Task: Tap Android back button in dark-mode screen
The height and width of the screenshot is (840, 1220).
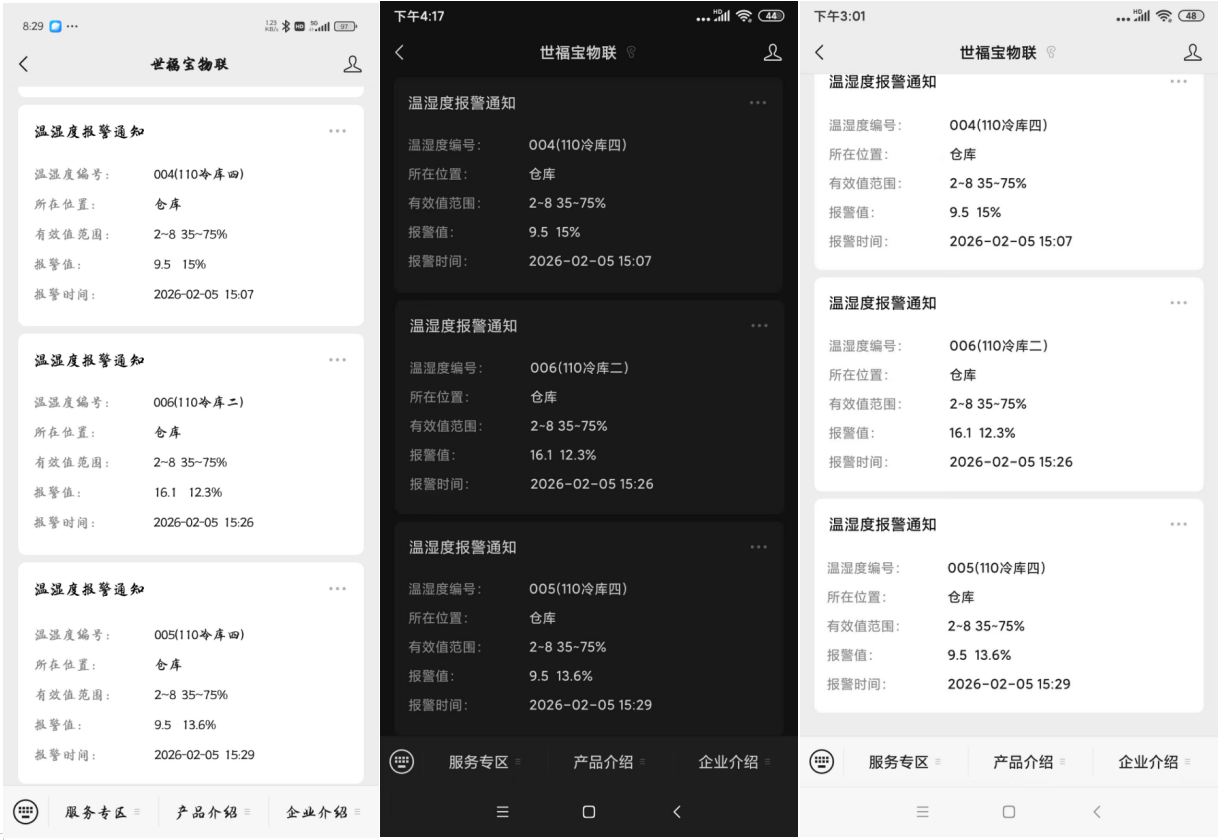Action: (677, 812)
